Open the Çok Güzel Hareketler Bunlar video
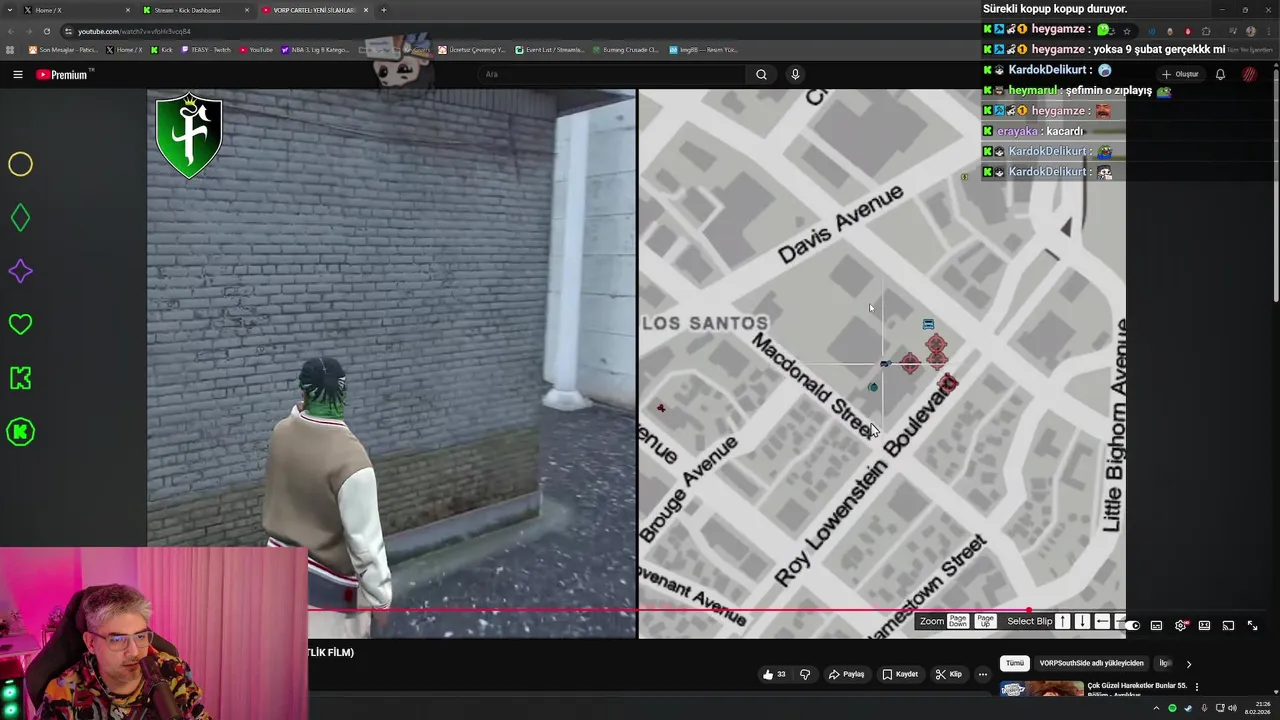Image resolution: width=1280 pixels, height=720 pixels. 1137,686
